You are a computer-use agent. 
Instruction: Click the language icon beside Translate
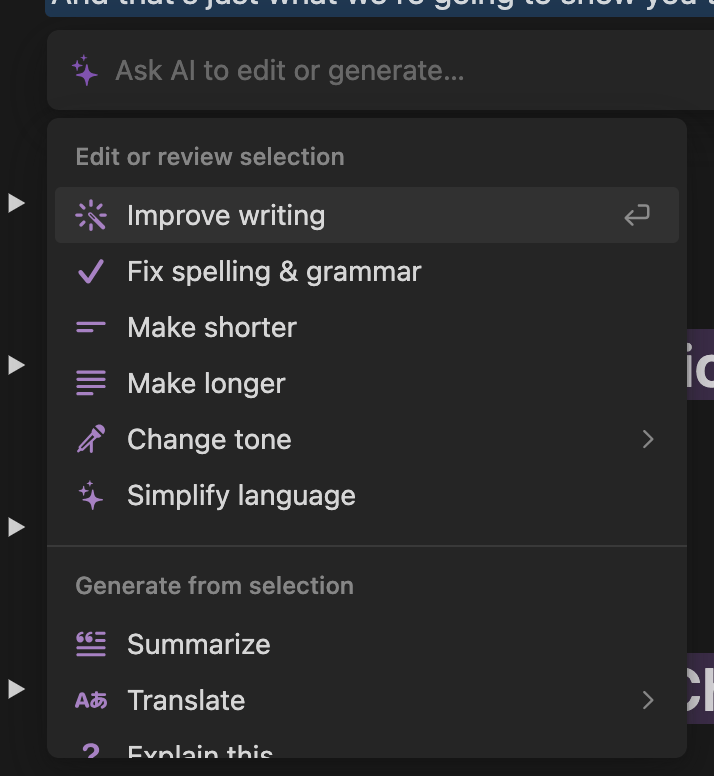(91, 701)
